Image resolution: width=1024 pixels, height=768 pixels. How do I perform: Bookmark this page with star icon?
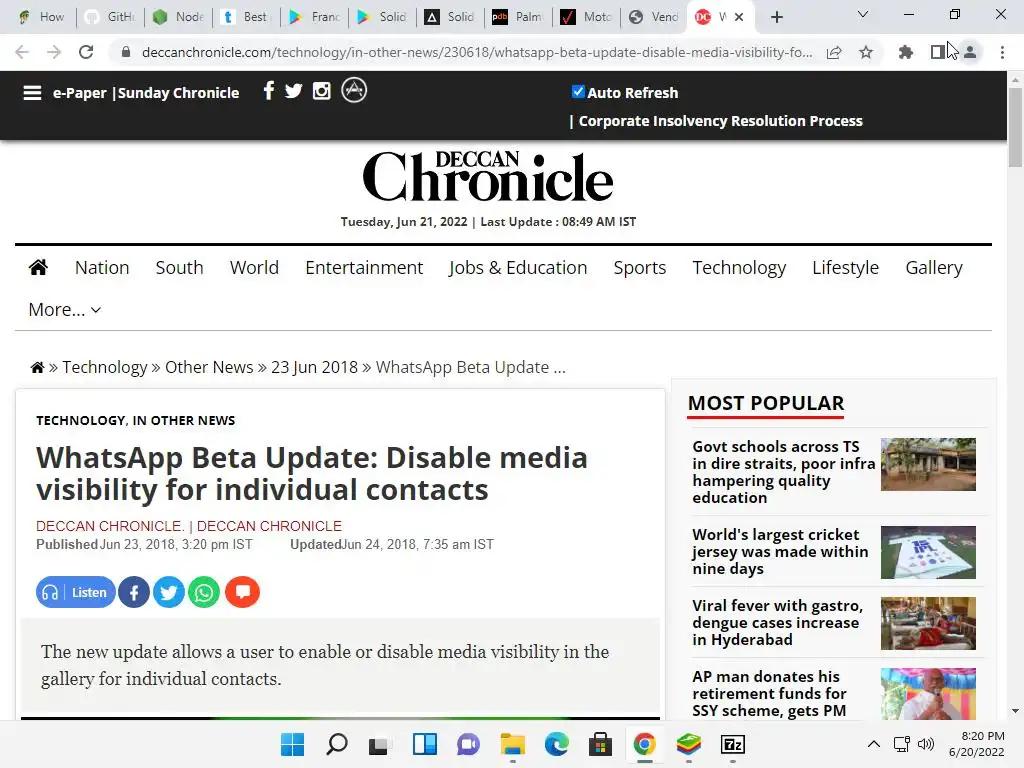(x=866, y=52)
